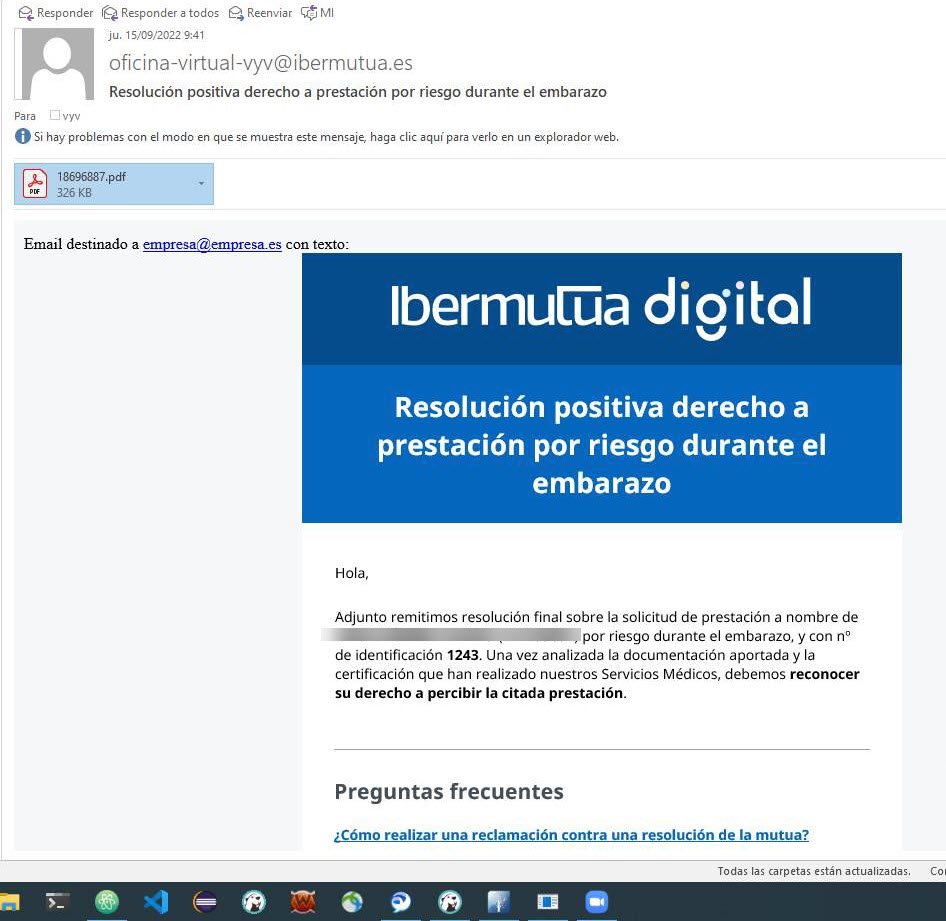Open the DBeaver icon left of tree icon
The height and width of the screenshot is (921, 946).
pos(450,902)
